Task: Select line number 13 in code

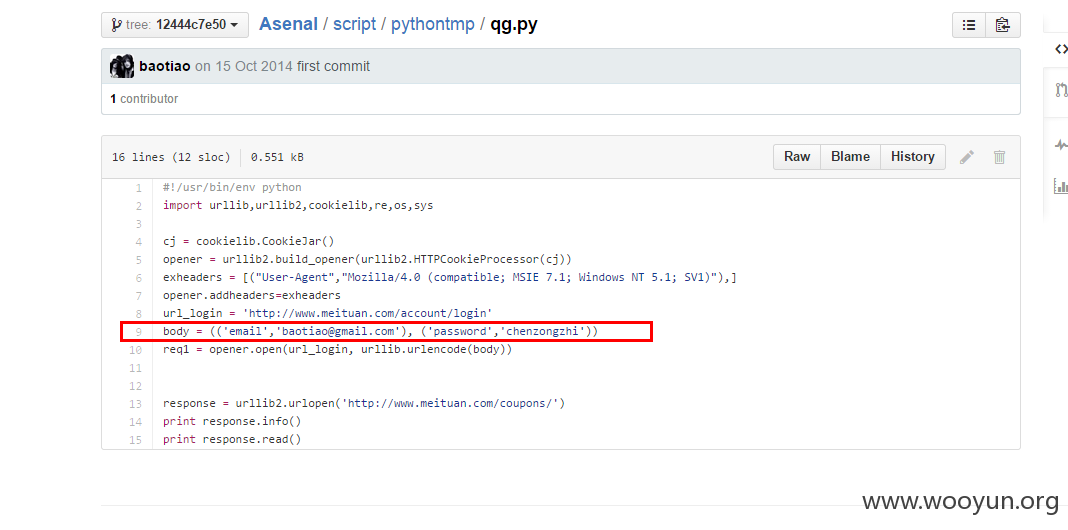Action: click(136, 404)
